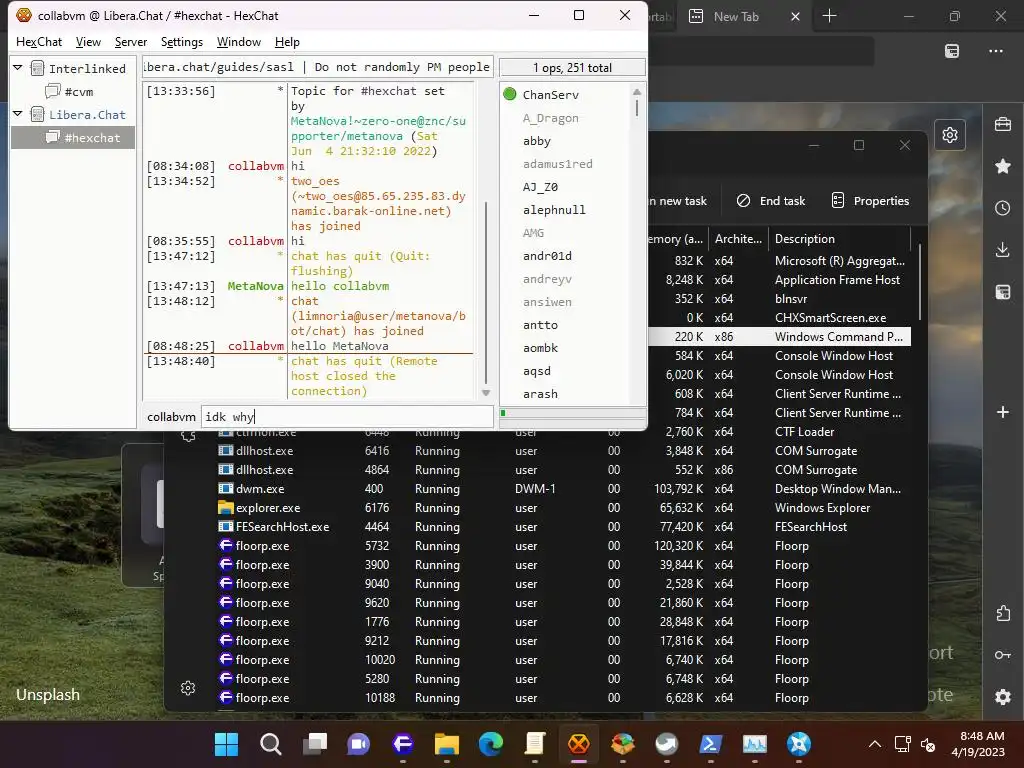Open Task Manager settings gear
The width and height of the screenshot is (1024, 768).
tap(188, 688)
